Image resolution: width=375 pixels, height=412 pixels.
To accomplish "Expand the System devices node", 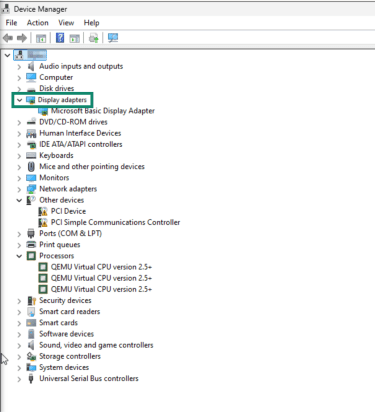I will [19, 368].
